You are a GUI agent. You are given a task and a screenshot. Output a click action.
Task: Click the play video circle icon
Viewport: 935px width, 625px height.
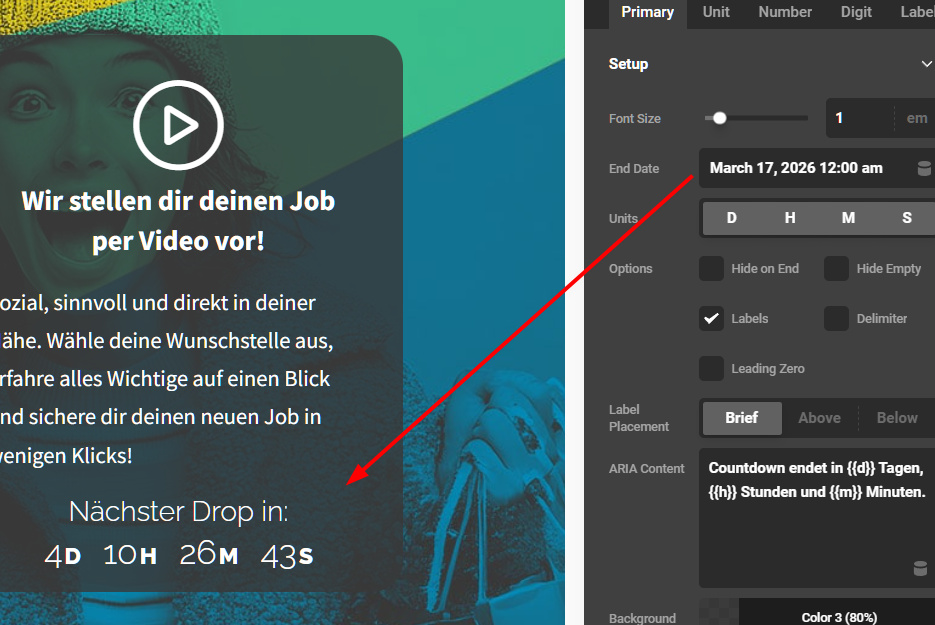point(178,125)
